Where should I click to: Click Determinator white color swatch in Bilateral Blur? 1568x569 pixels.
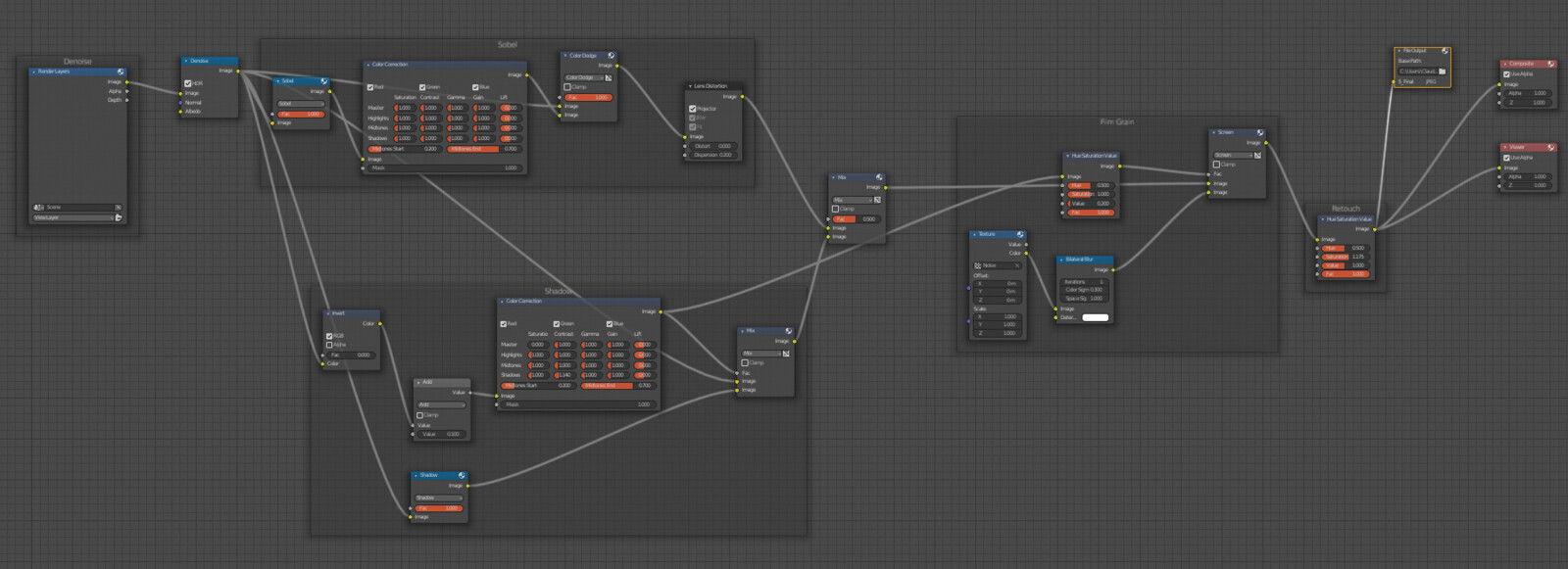(1096, 317)
